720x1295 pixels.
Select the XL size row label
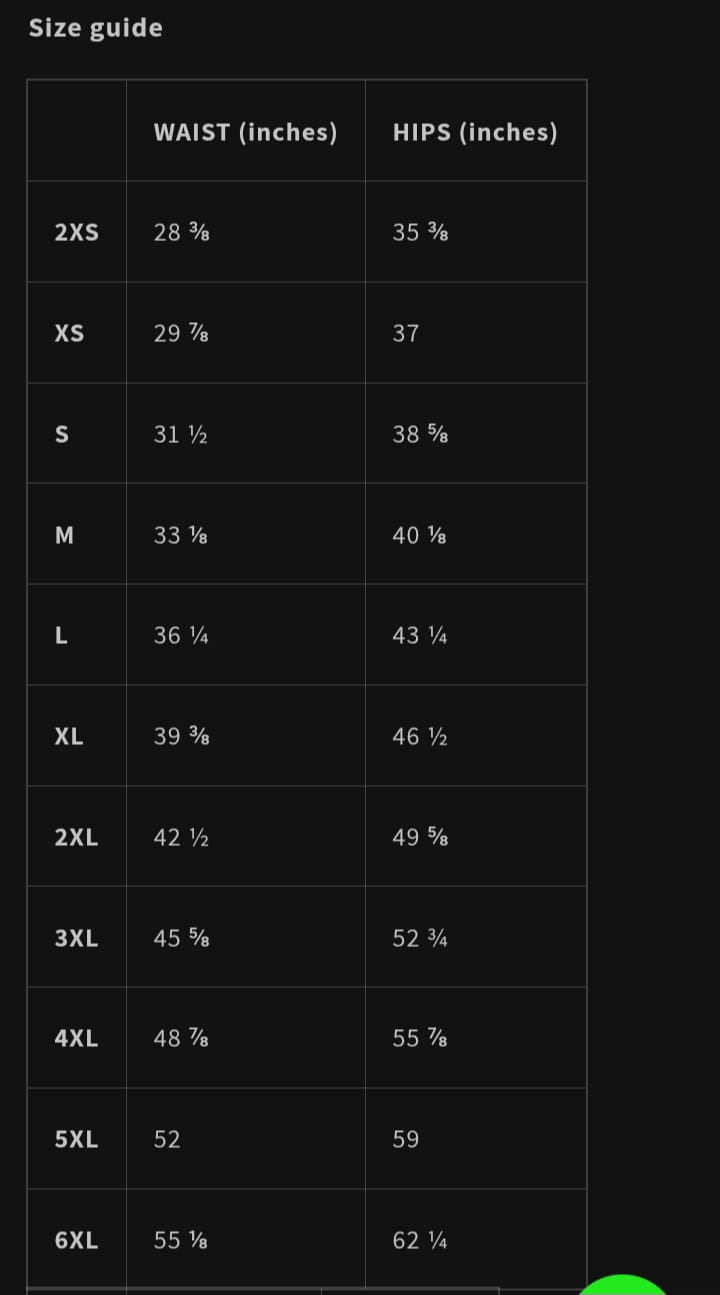69,737
